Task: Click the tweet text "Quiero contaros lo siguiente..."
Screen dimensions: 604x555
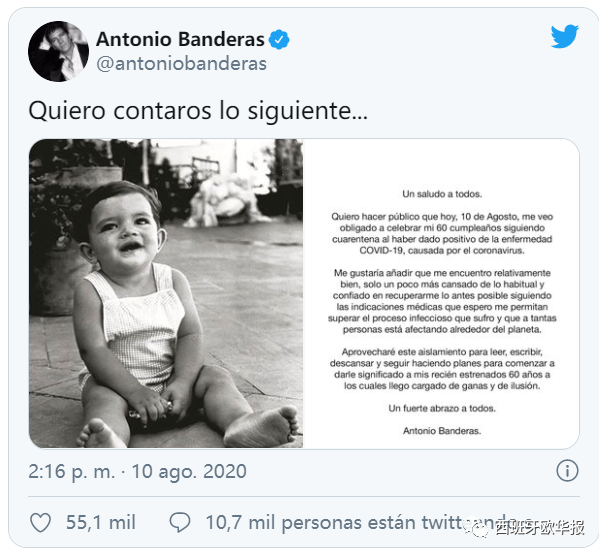Action: [x=198, y=111]
